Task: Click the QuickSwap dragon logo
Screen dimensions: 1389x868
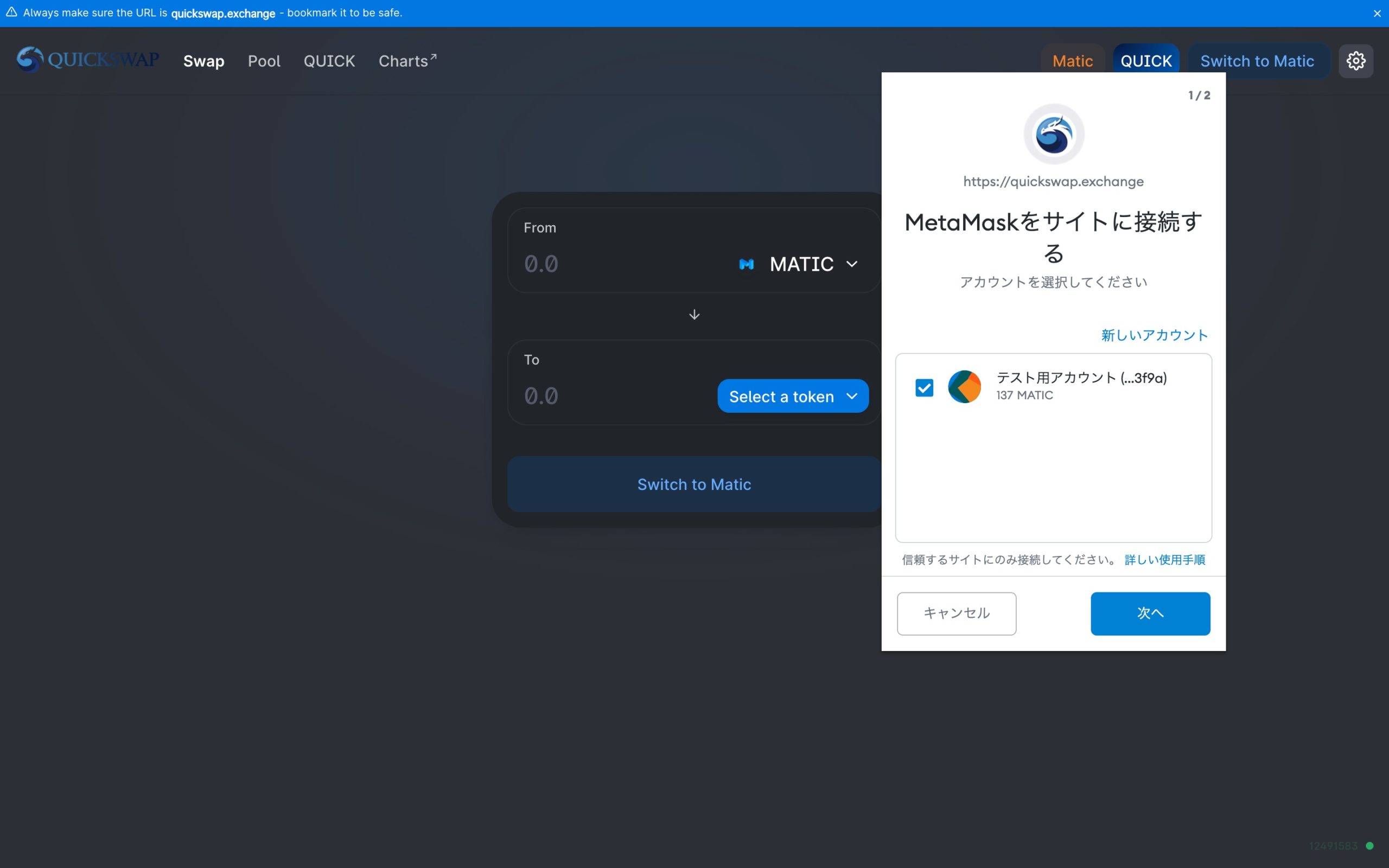Action: [x=30, y=60]
